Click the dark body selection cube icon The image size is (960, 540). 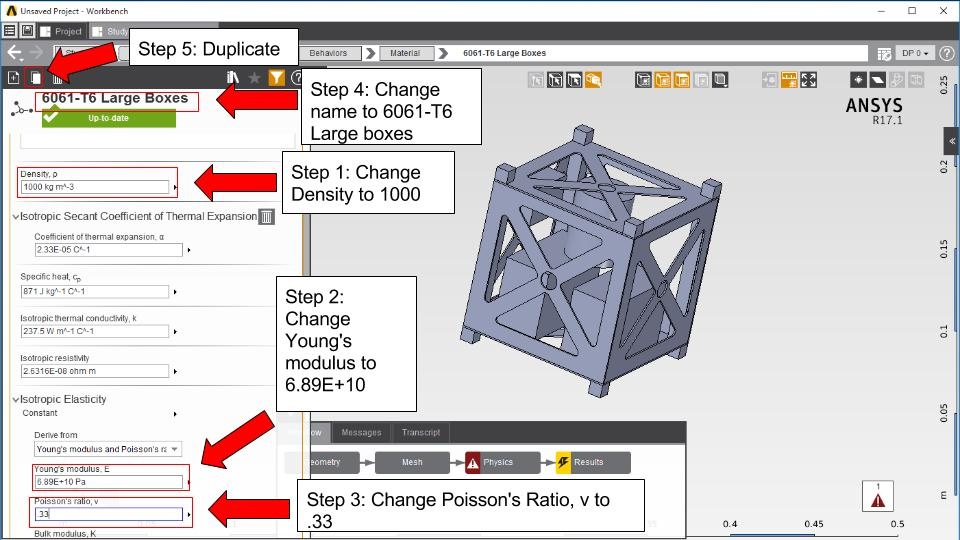[555, 80]
